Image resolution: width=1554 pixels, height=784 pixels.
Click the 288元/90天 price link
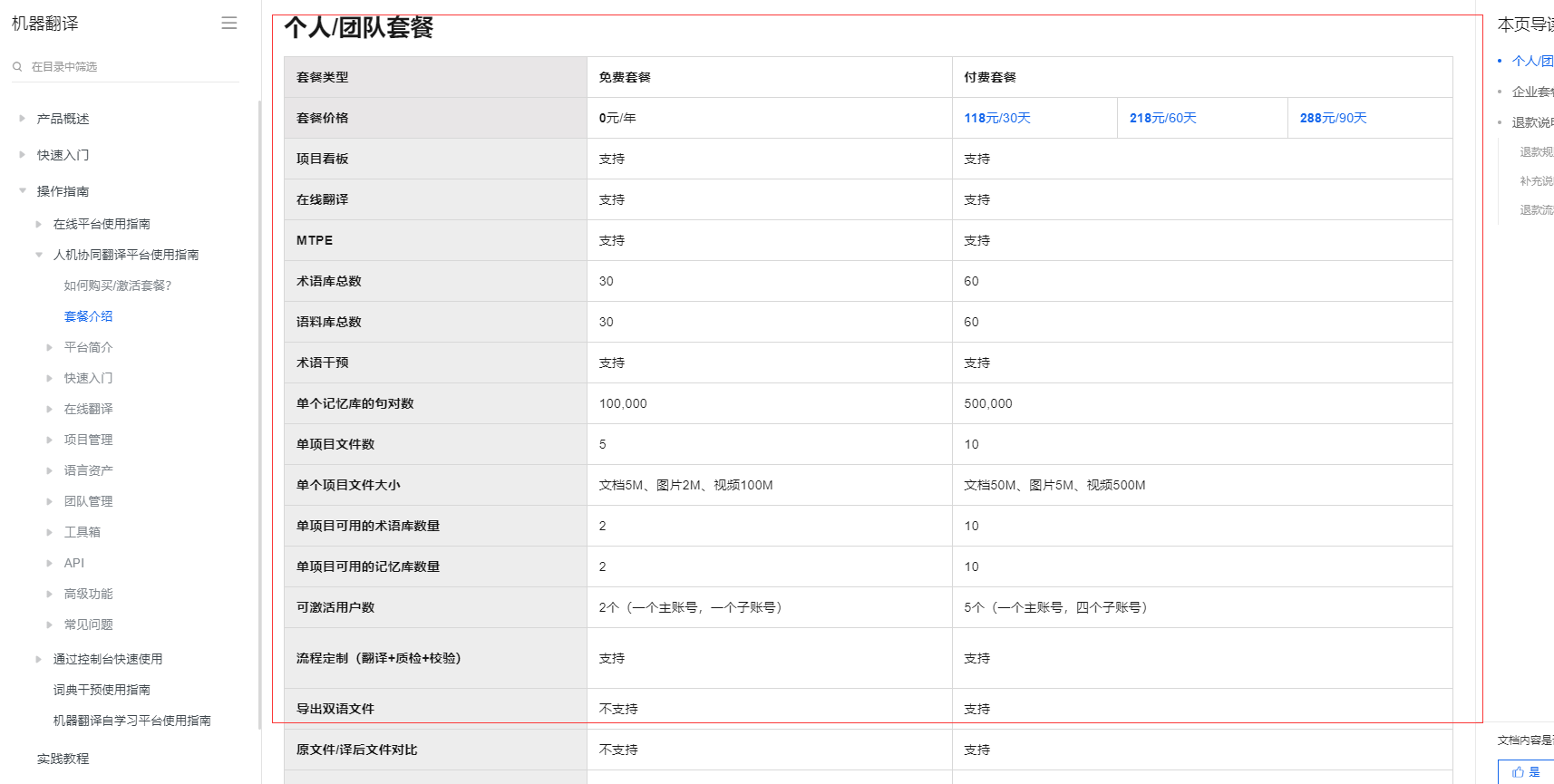pyautogui.click(x=1334, y=118)
